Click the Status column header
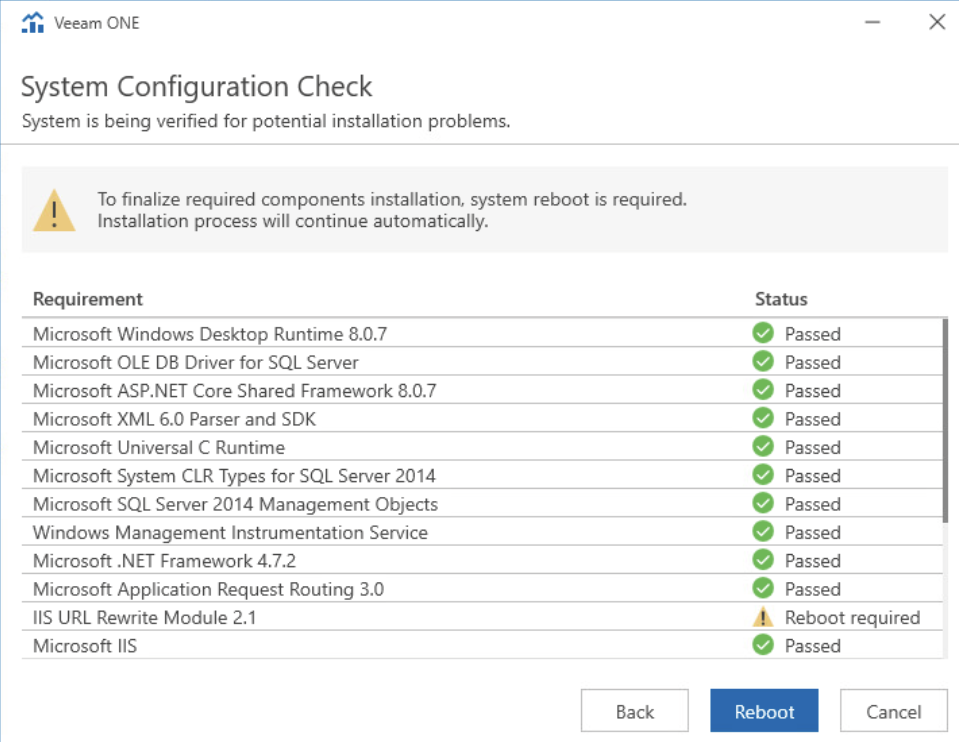Image resolution: width=959 pixels, height=742 pixels. [781, 299]
